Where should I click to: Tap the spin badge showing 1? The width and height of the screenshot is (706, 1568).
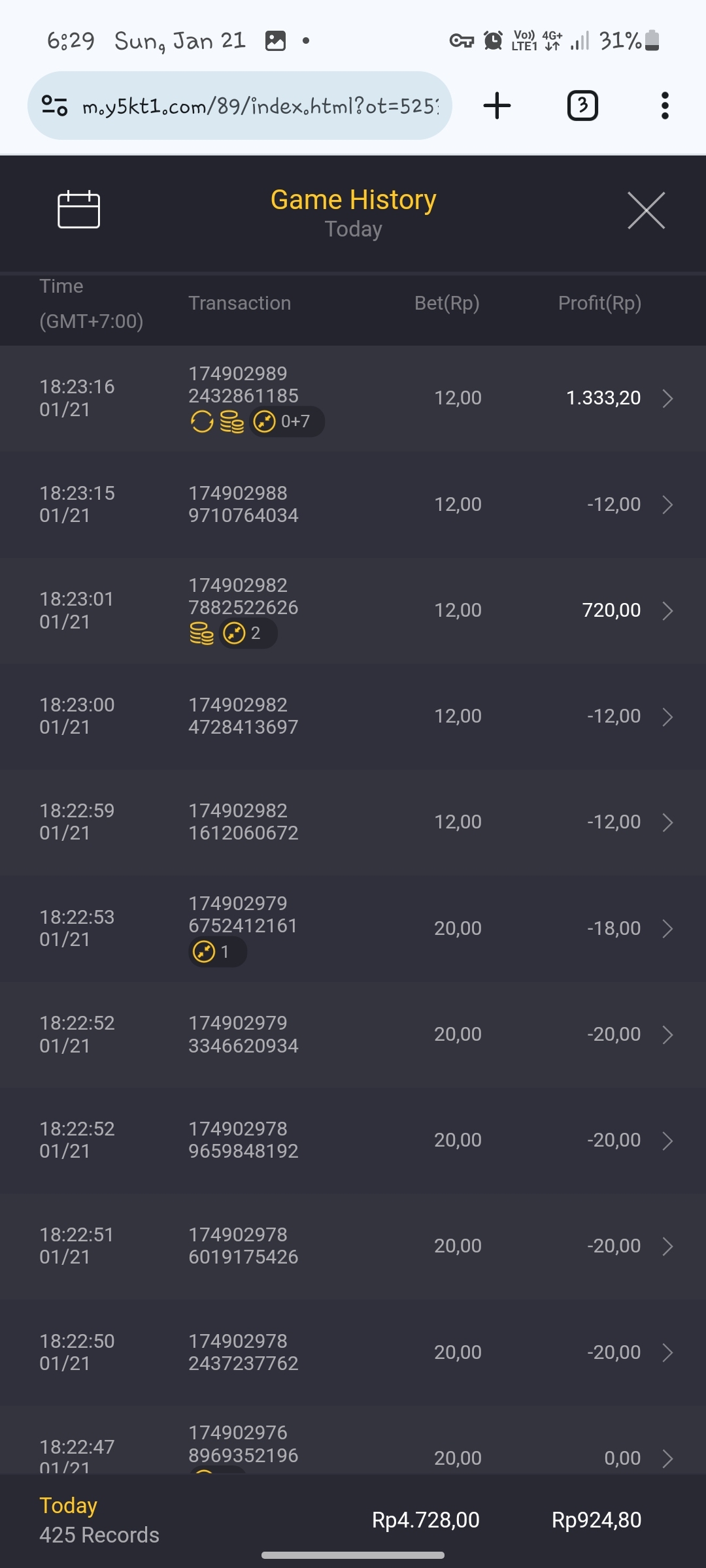216,952
